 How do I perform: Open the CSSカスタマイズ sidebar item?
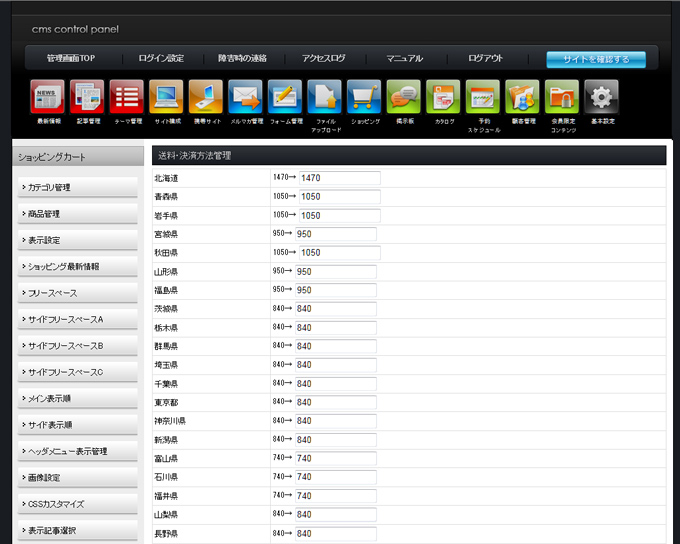click(78, 504)
